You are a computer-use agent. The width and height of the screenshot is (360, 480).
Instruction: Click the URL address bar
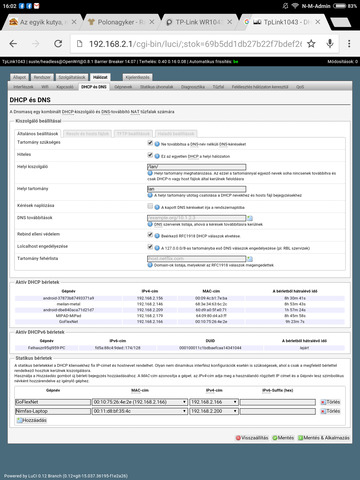pos(195,44)
